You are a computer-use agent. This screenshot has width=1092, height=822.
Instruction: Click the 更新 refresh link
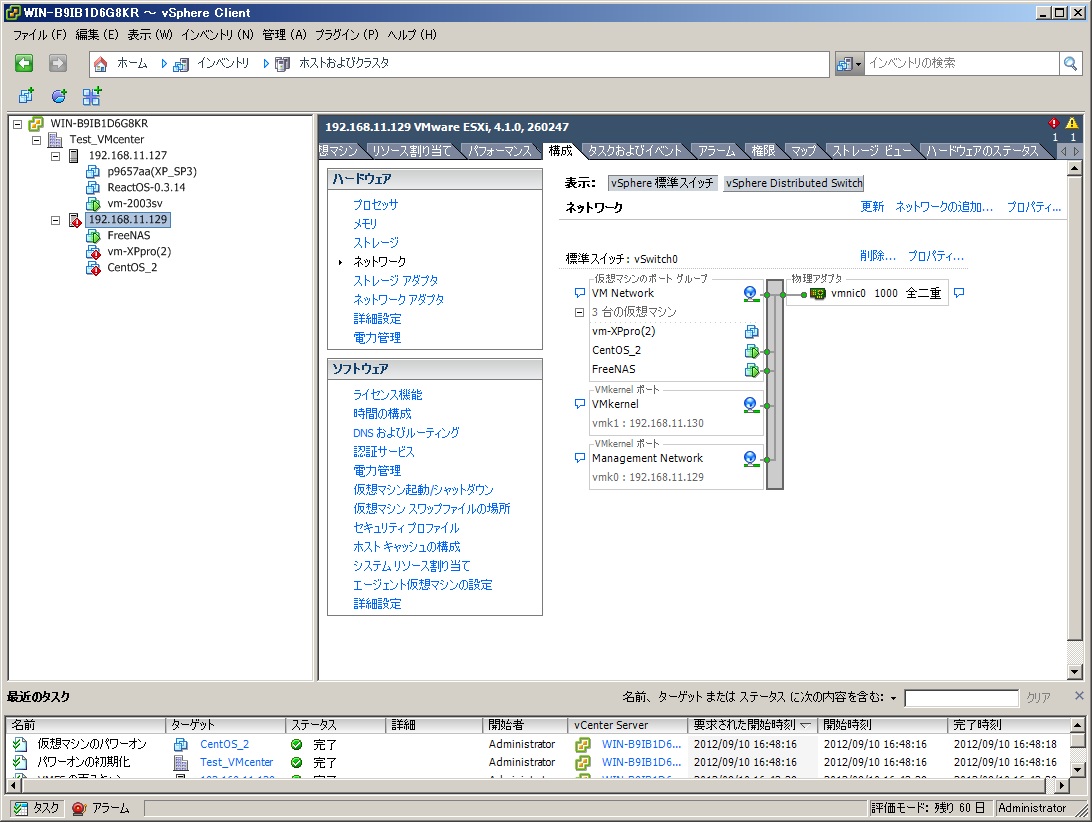(x=872, y=207)
